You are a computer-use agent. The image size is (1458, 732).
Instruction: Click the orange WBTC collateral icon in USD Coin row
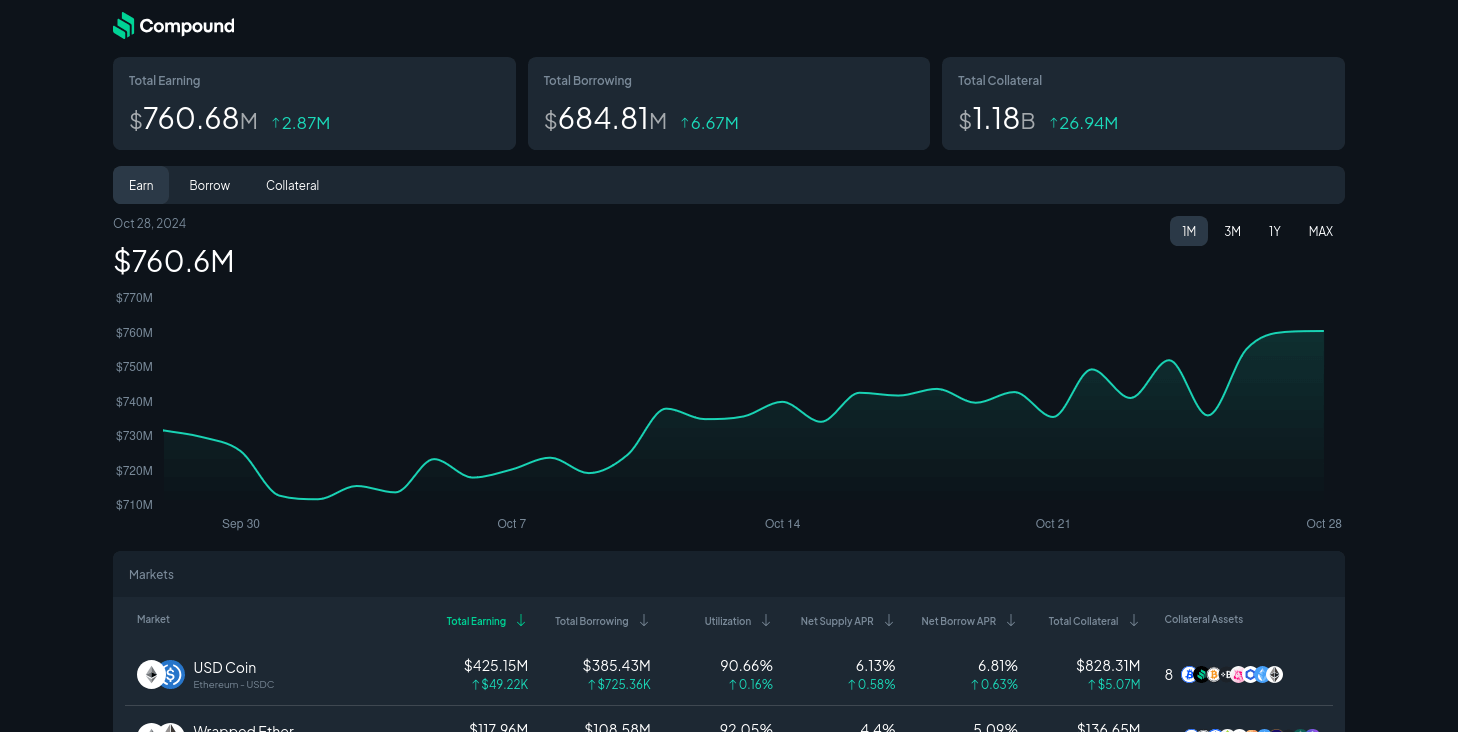1214,674
